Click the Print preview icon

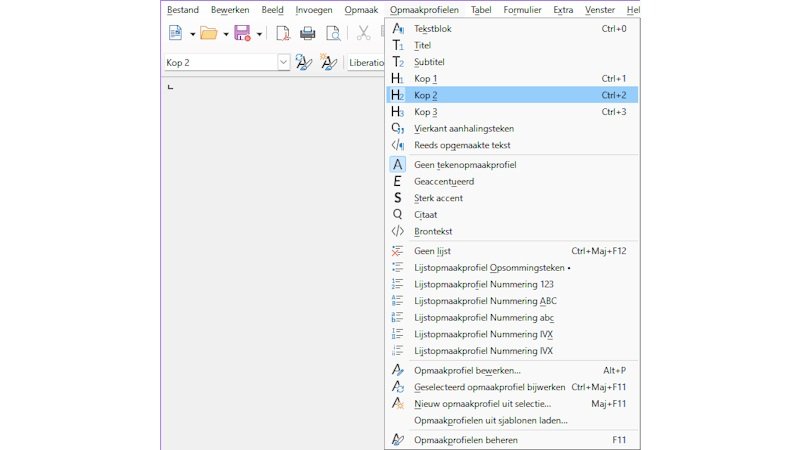pyautogui.click(x=333, y=33)
